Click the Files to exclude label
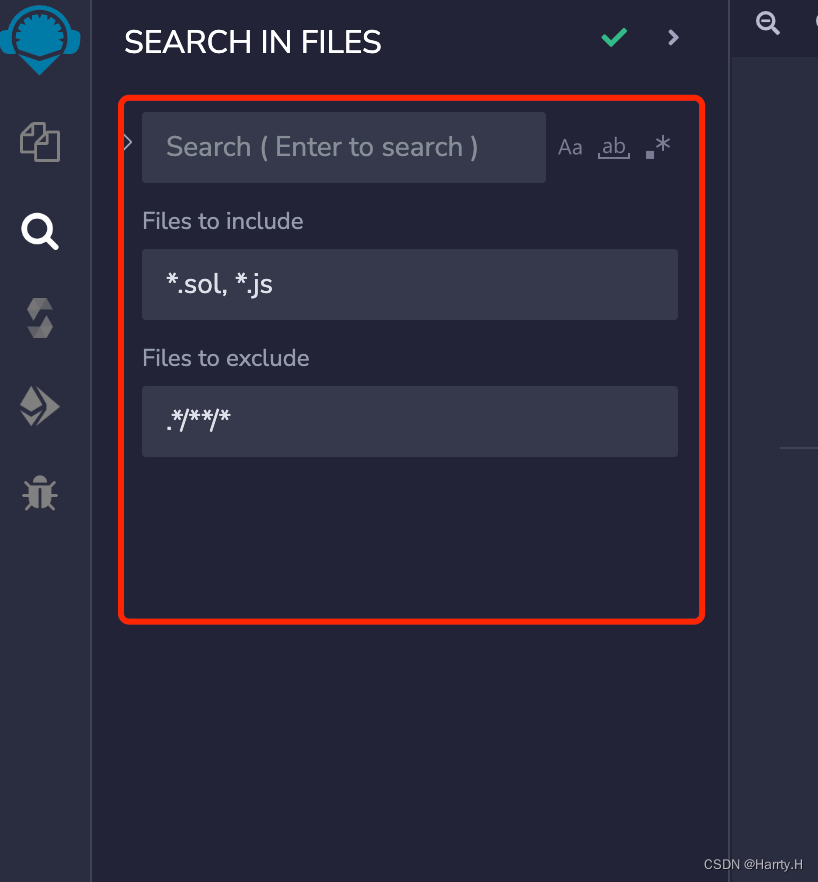This screenshot has width=818, height=882. (x=226, y=358)
